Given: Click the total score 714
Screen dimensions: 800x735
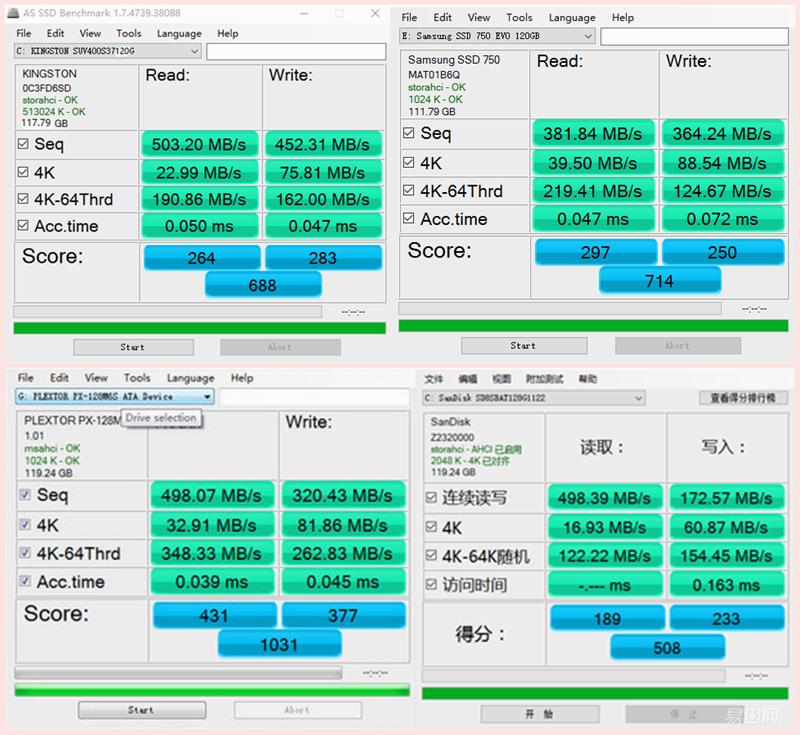Looking at the screenshot, I should pyautogui.click(x=660, y=281).
